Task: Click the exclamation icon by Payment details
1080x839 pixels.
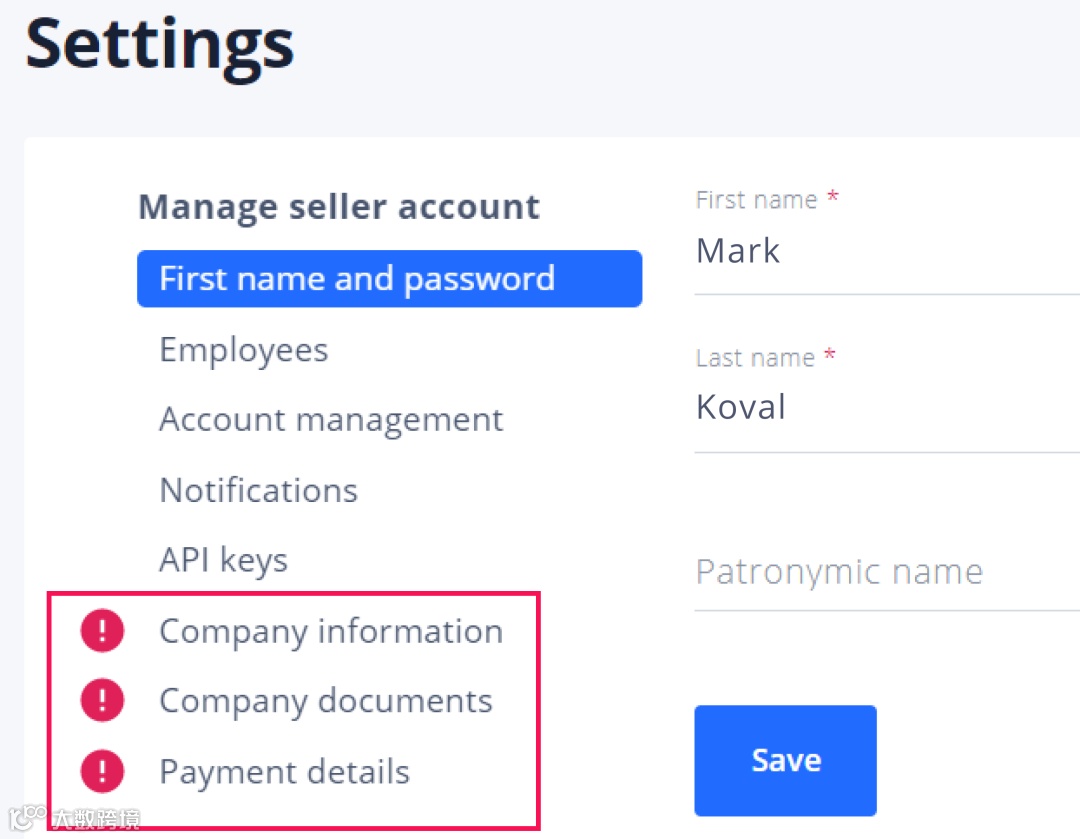Action: 102,771
